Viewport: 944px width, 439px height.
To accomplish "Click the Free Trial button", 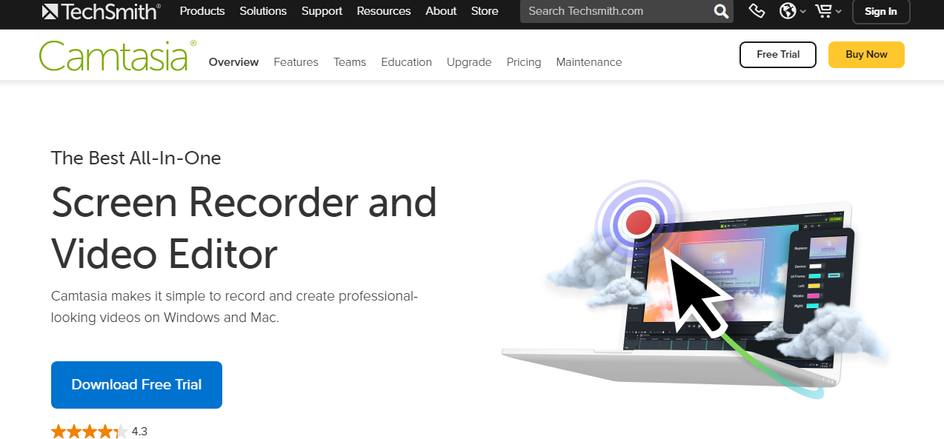I will (778, 55).
